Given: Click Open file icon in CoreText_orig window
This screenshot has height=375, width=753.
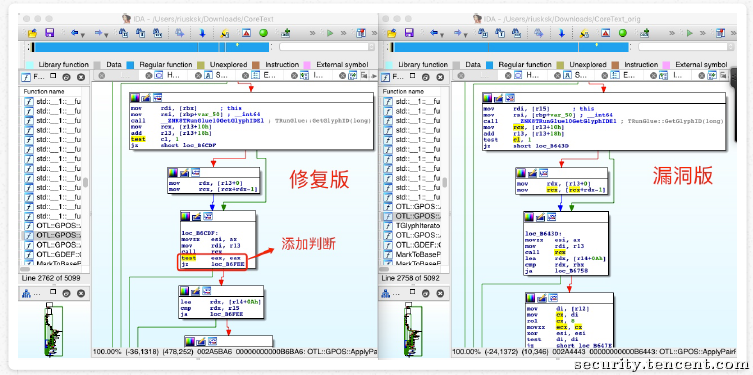Looking at the screenshot, I should pyautogui.click(x=391, y=33).
